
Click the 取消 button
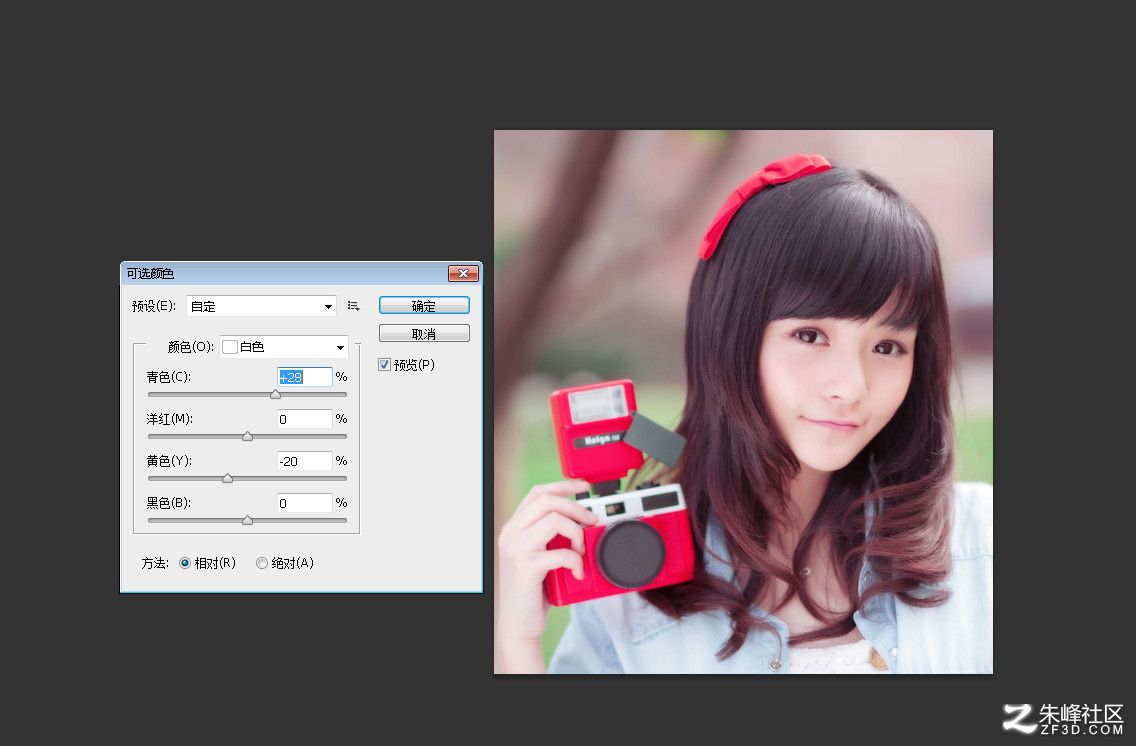click(424, 334)
